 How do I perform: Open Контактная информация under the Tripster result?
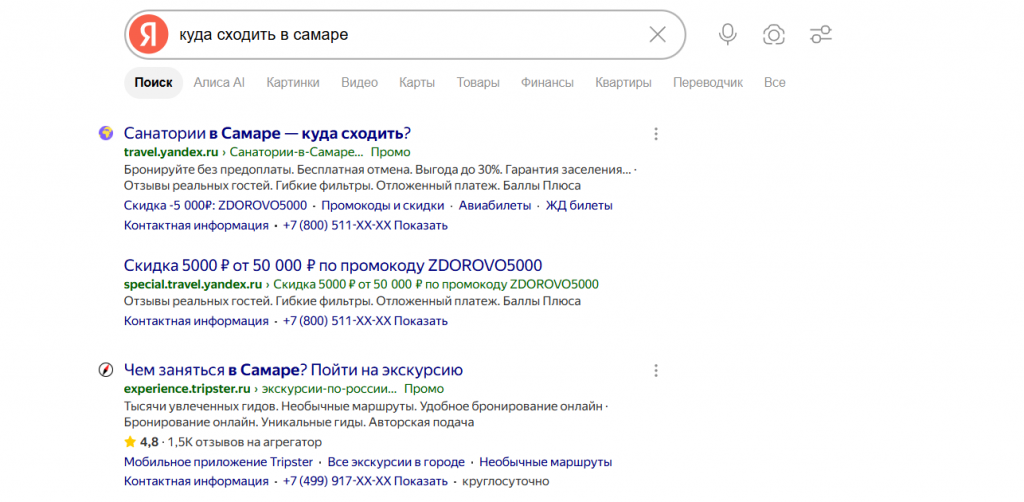pos(196,482)
